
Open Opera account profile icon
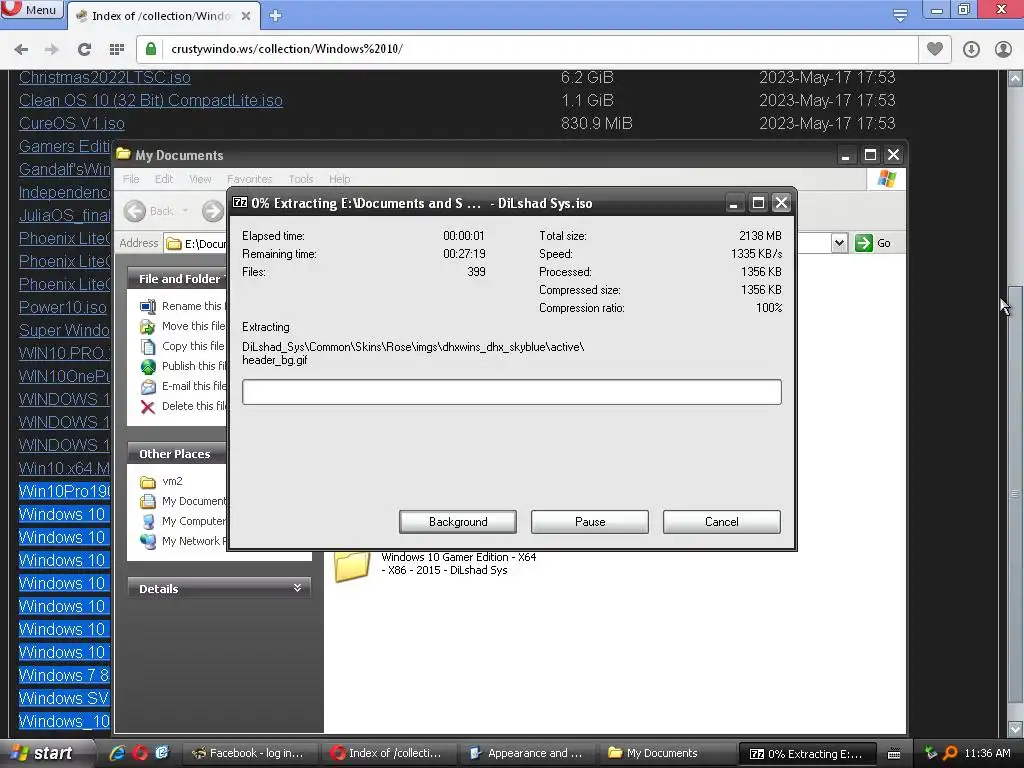[x=1003, y=49]
